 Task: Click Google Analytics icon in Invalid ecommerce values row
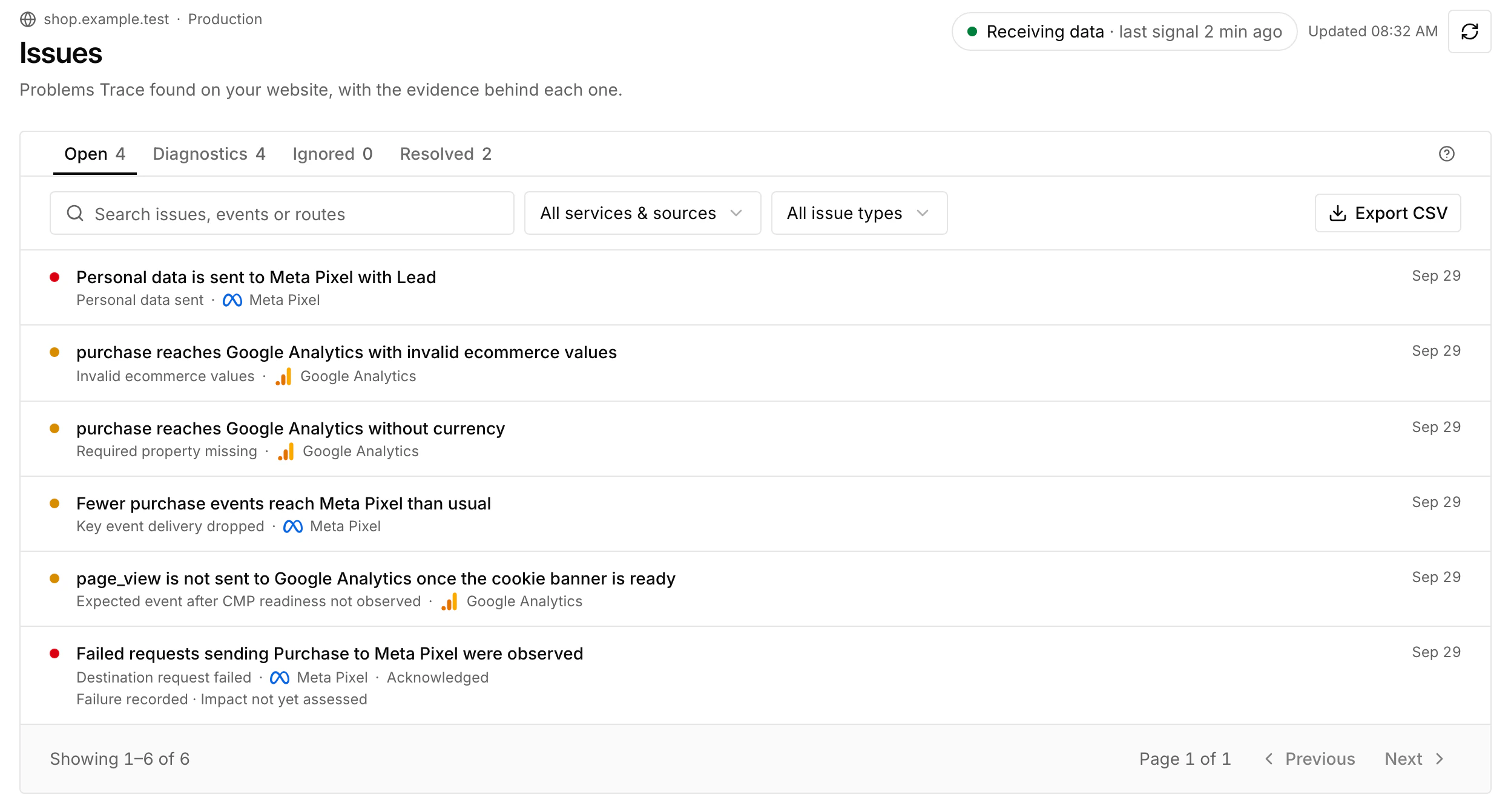coord(283,376)
